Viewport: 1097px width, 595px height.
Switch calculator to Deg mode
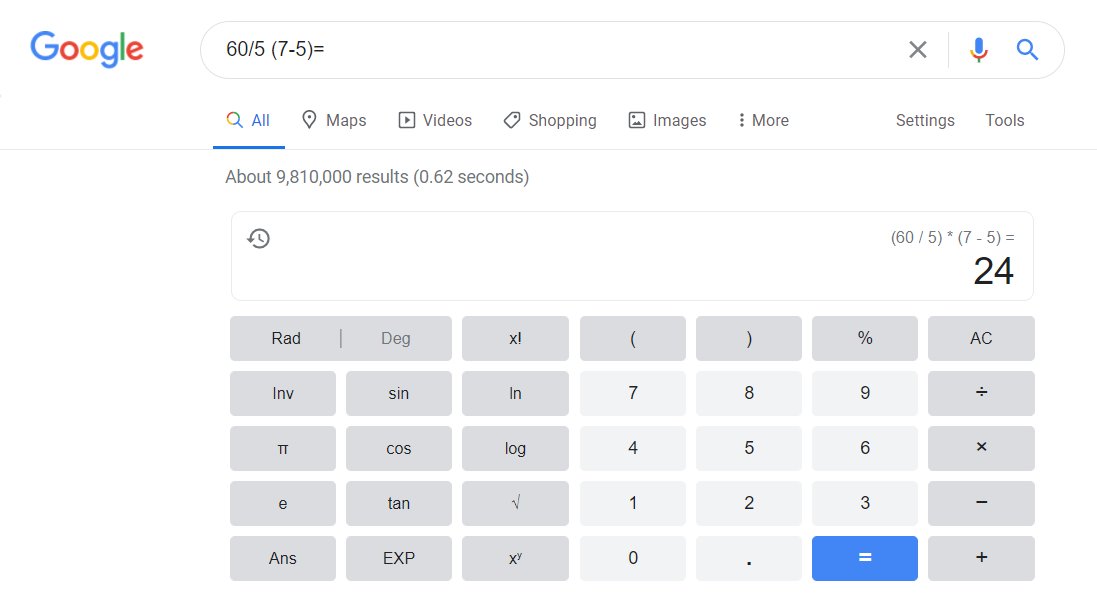coord(396,338)
